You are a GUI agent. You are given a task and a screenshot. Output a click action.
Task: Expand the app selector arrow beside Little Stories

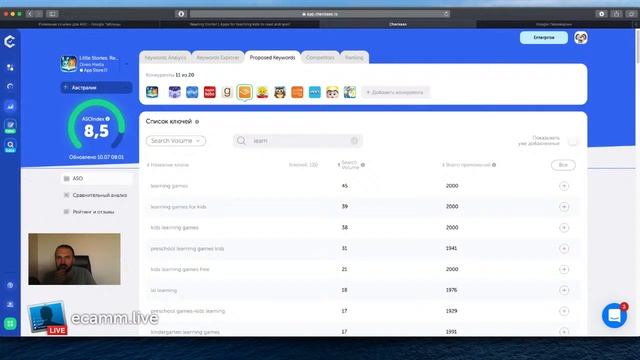(x=126, y=64)
